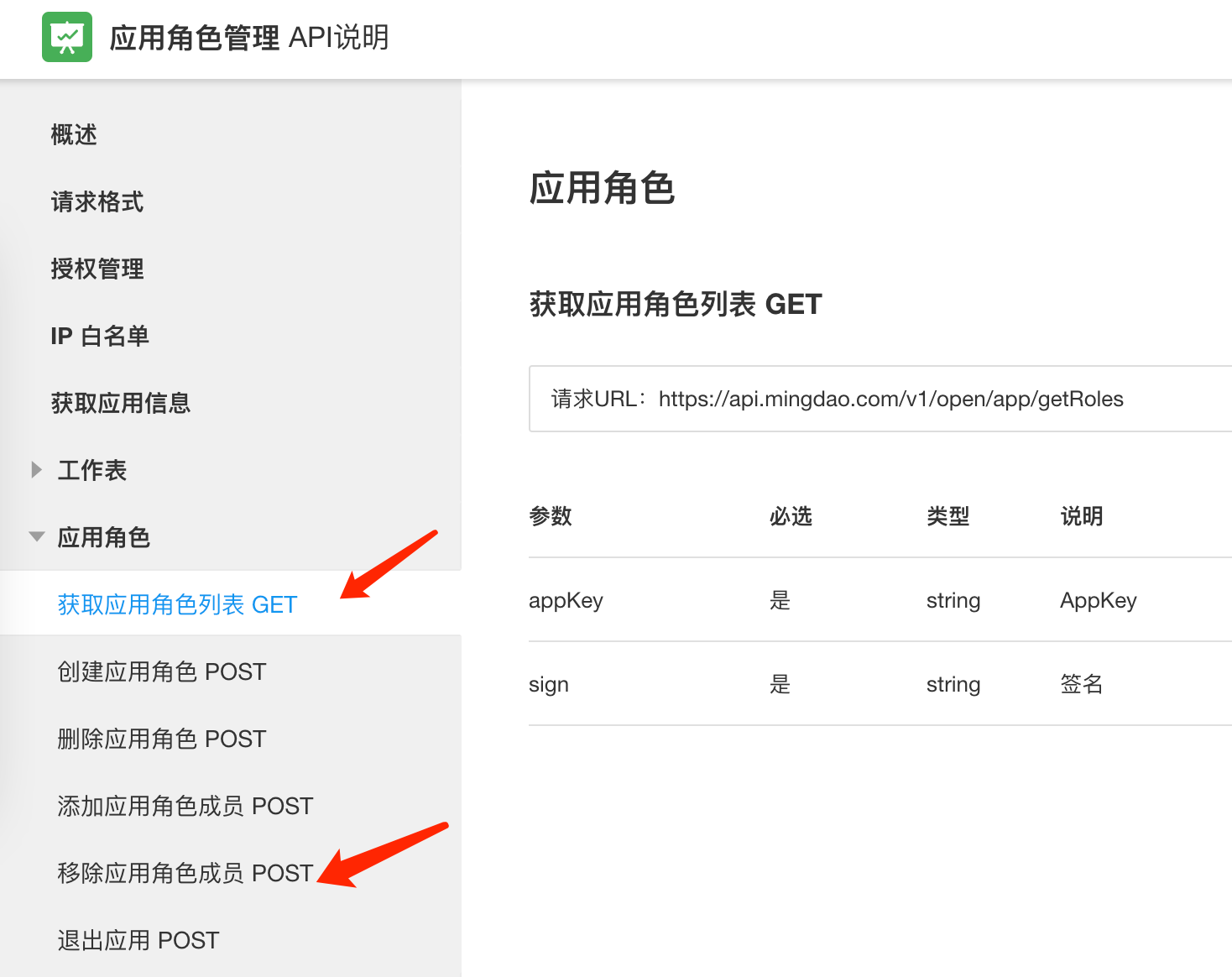Screen dimensions: 1232x977
Task: Click the 必选 column header
Action: click(x=791, y=516)
